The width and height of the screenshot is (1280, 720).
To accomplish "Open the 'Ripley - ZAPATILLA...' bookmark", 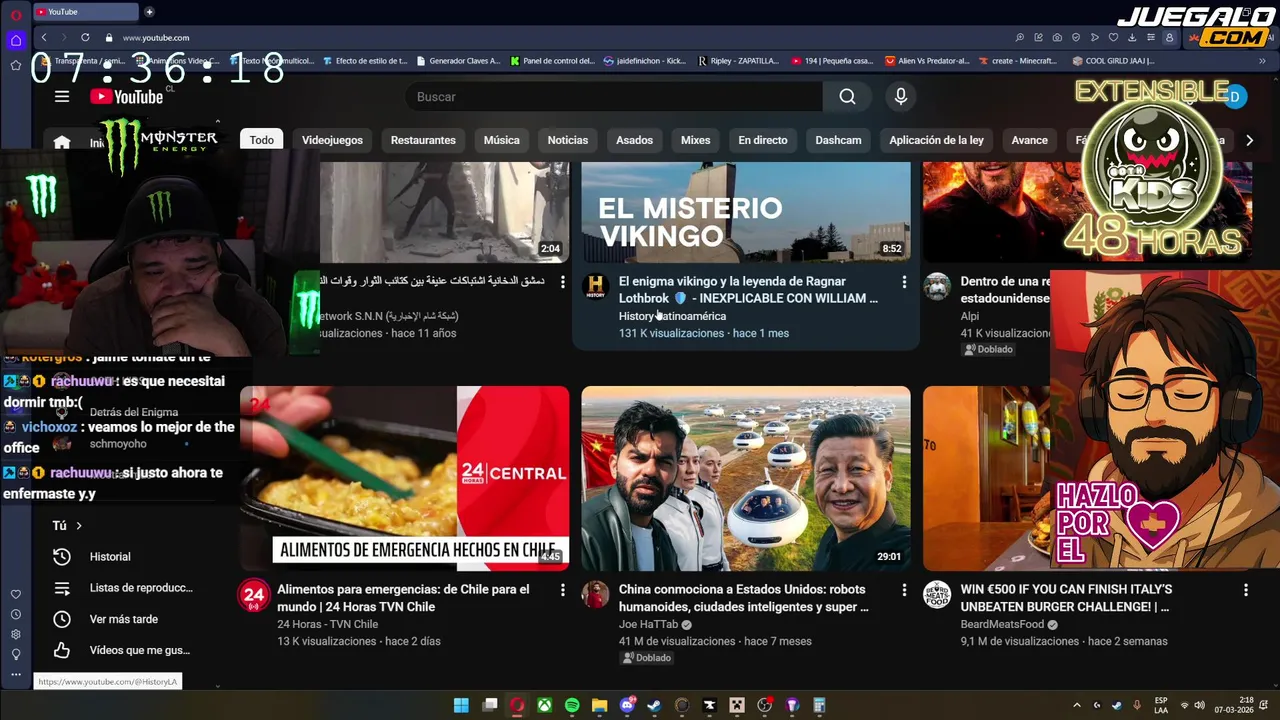I will (x=738, y=61).
